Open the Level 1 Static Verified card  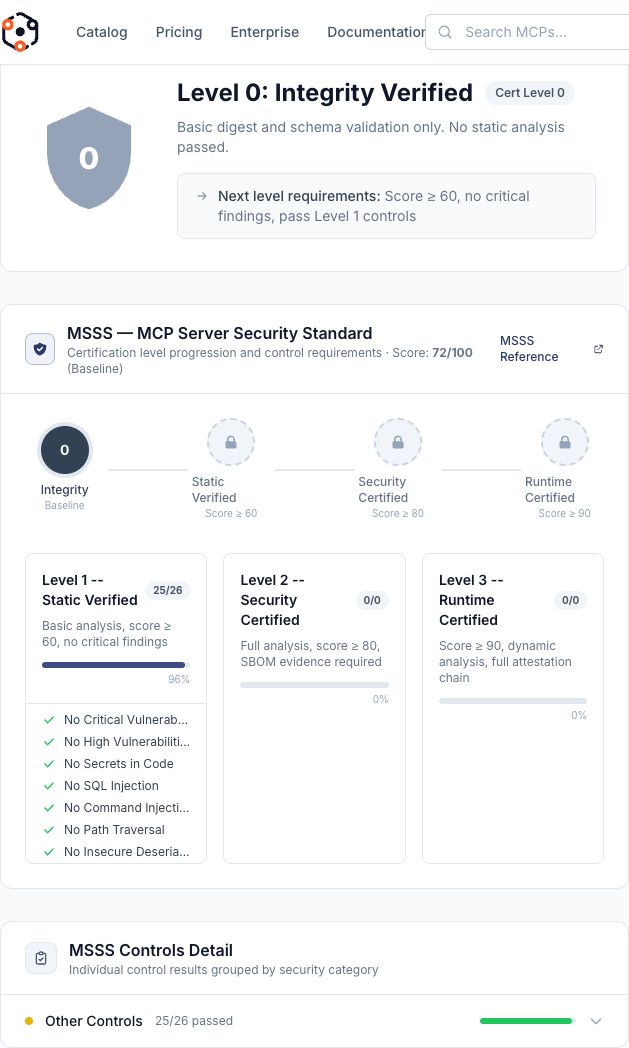click(x=90, y=590)
